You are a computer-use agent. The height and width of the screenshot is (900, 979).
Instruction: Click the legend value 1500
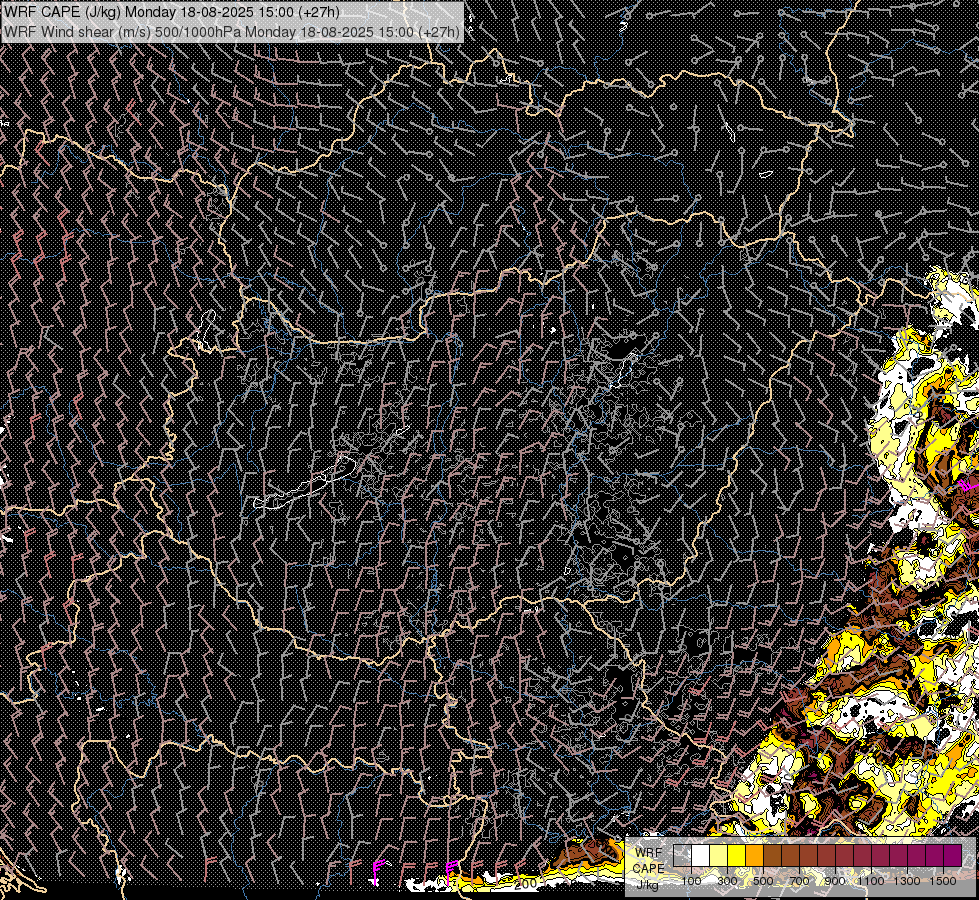click(x=943, y=881)
